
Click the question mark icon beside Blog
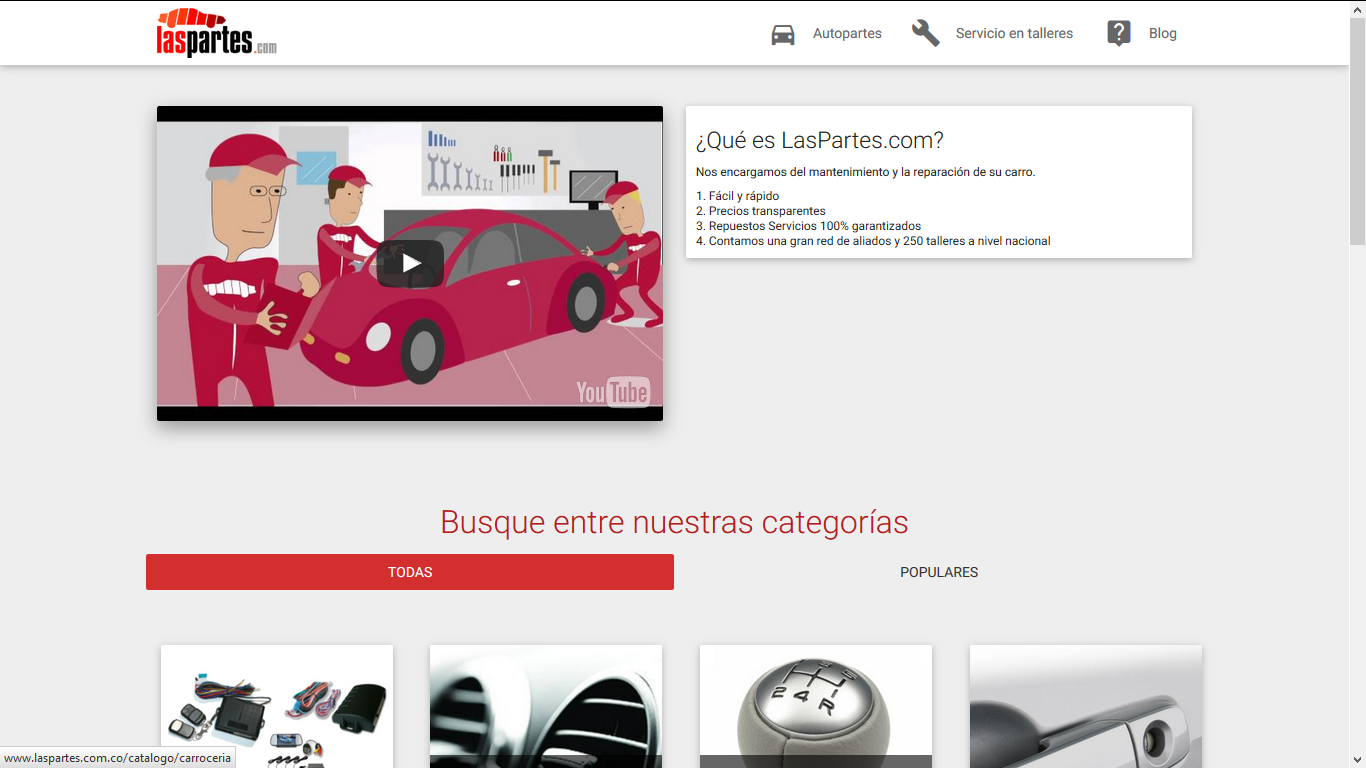click(x=1118, y=33)
